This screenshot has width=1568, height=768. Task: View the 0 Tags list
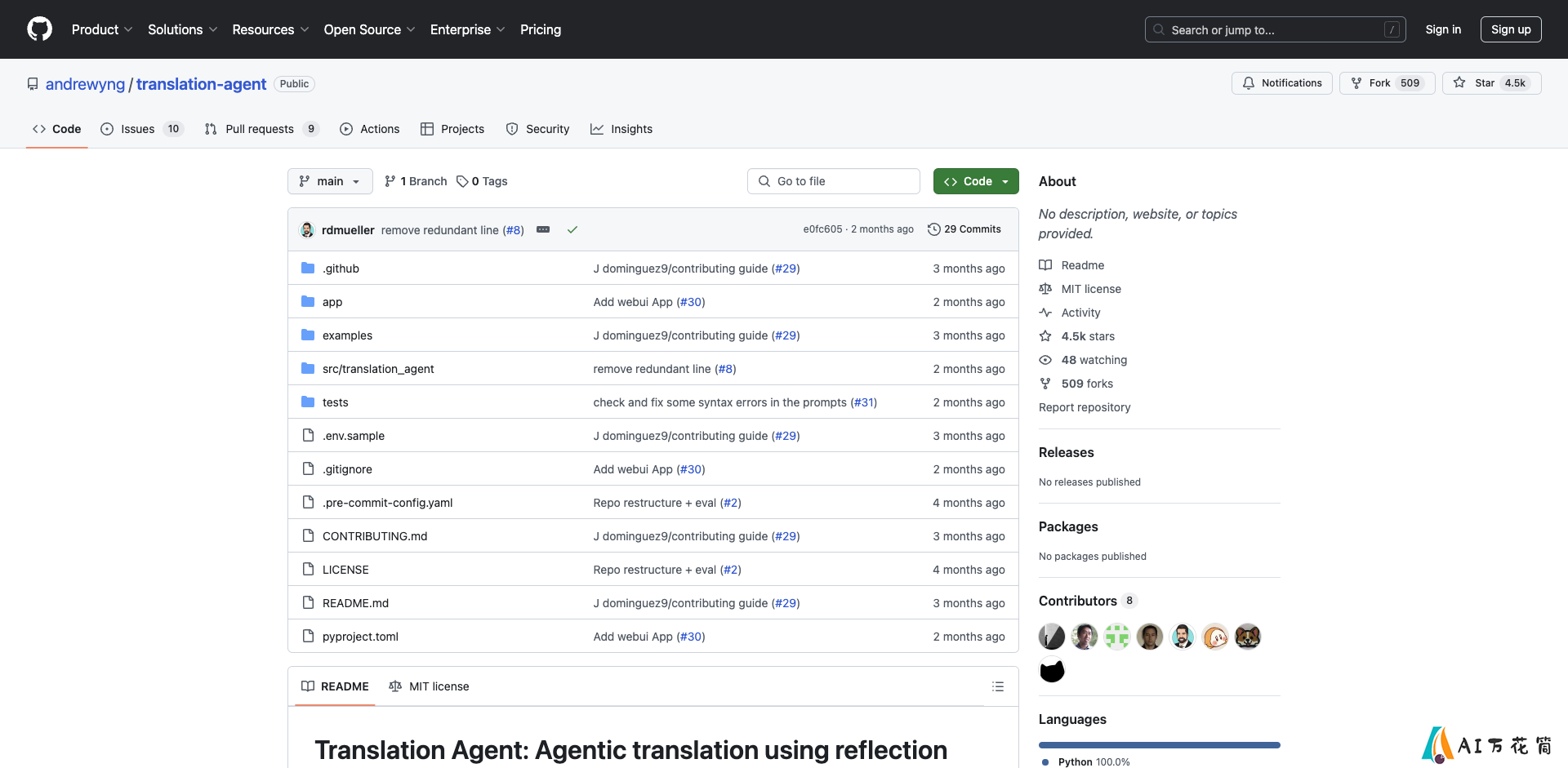pyautogui.click(x=482, y=181)
